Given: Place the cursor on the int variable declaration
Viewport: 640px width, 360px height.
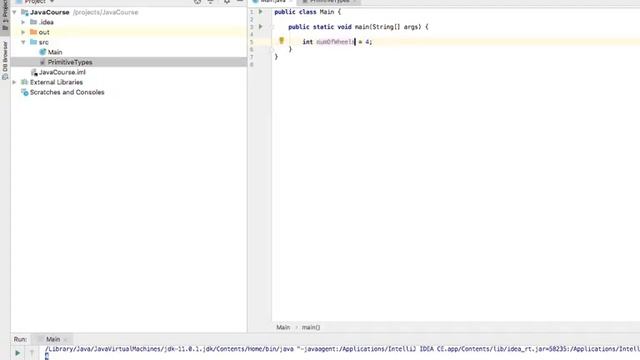Looking at the screenshot, I should 337,42.
